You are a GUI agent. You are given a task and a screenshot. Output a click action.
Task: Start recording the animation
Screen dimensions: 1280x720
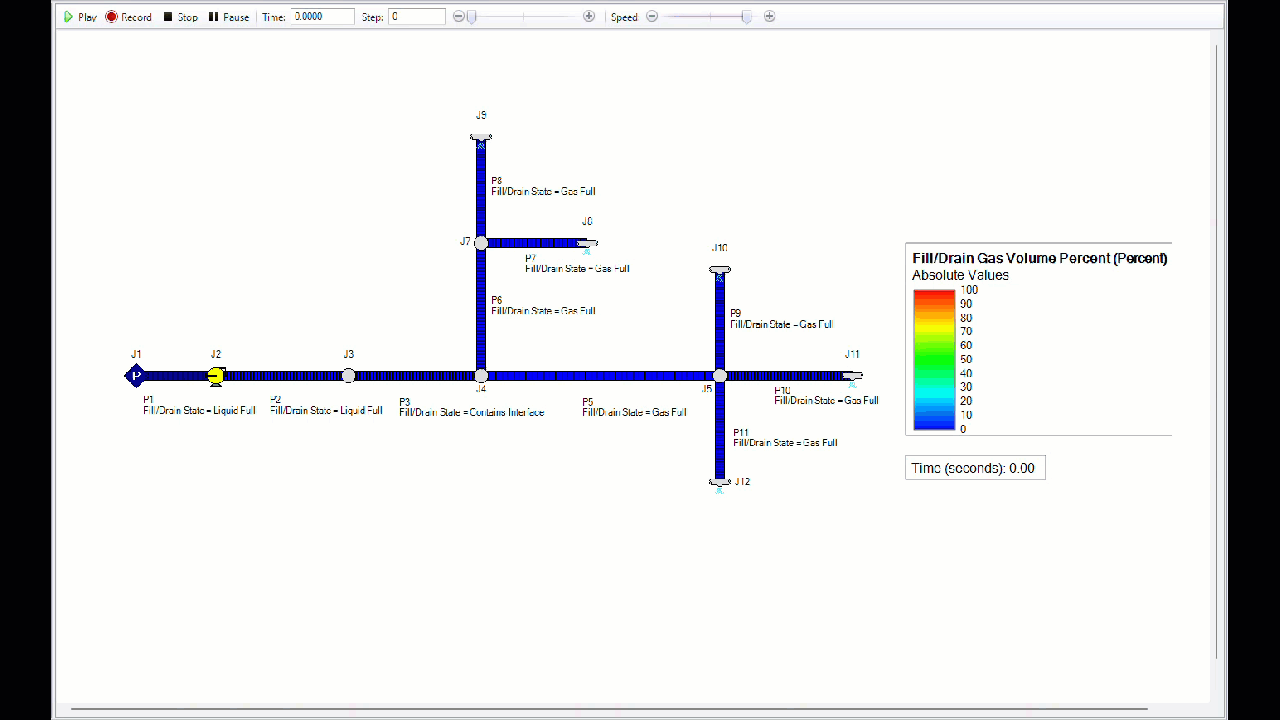pyautogui.click(x=129, y=16)
